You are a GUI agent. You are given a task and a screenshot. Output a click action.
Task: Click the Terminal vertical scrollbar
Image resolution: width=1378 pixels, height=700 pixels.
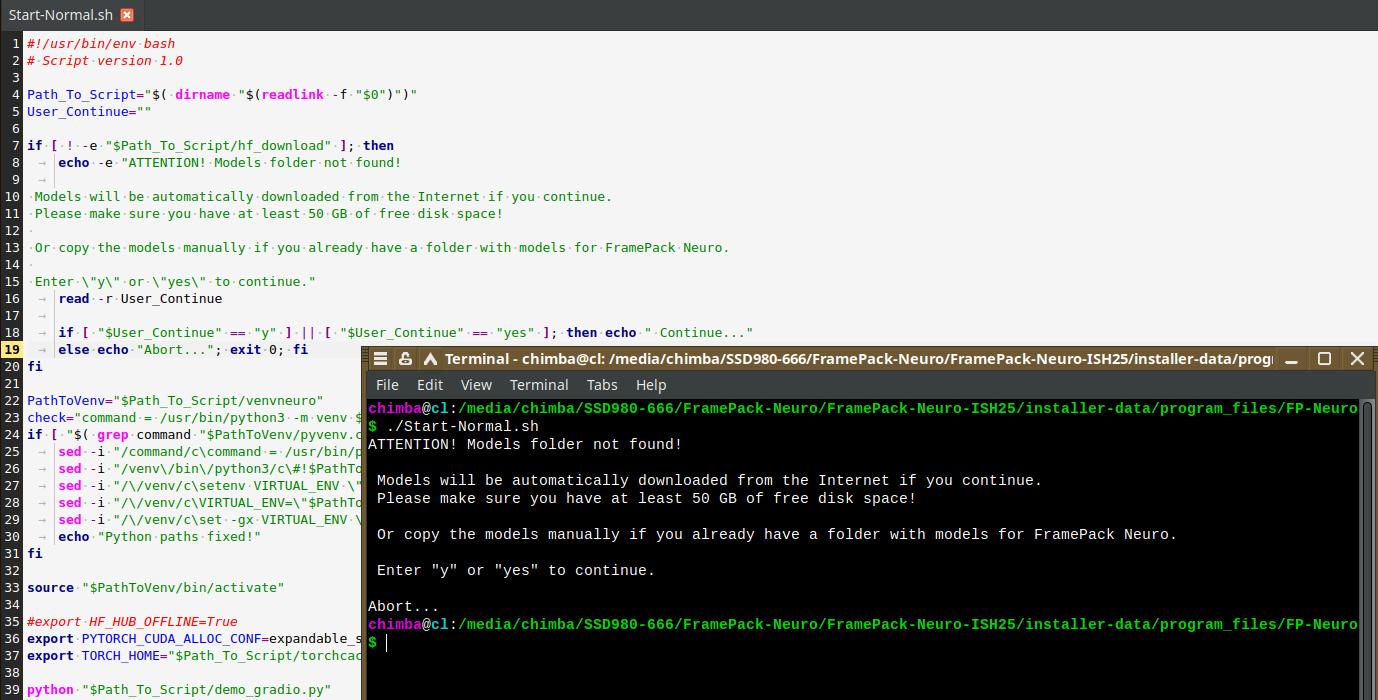pos(1369,550)
